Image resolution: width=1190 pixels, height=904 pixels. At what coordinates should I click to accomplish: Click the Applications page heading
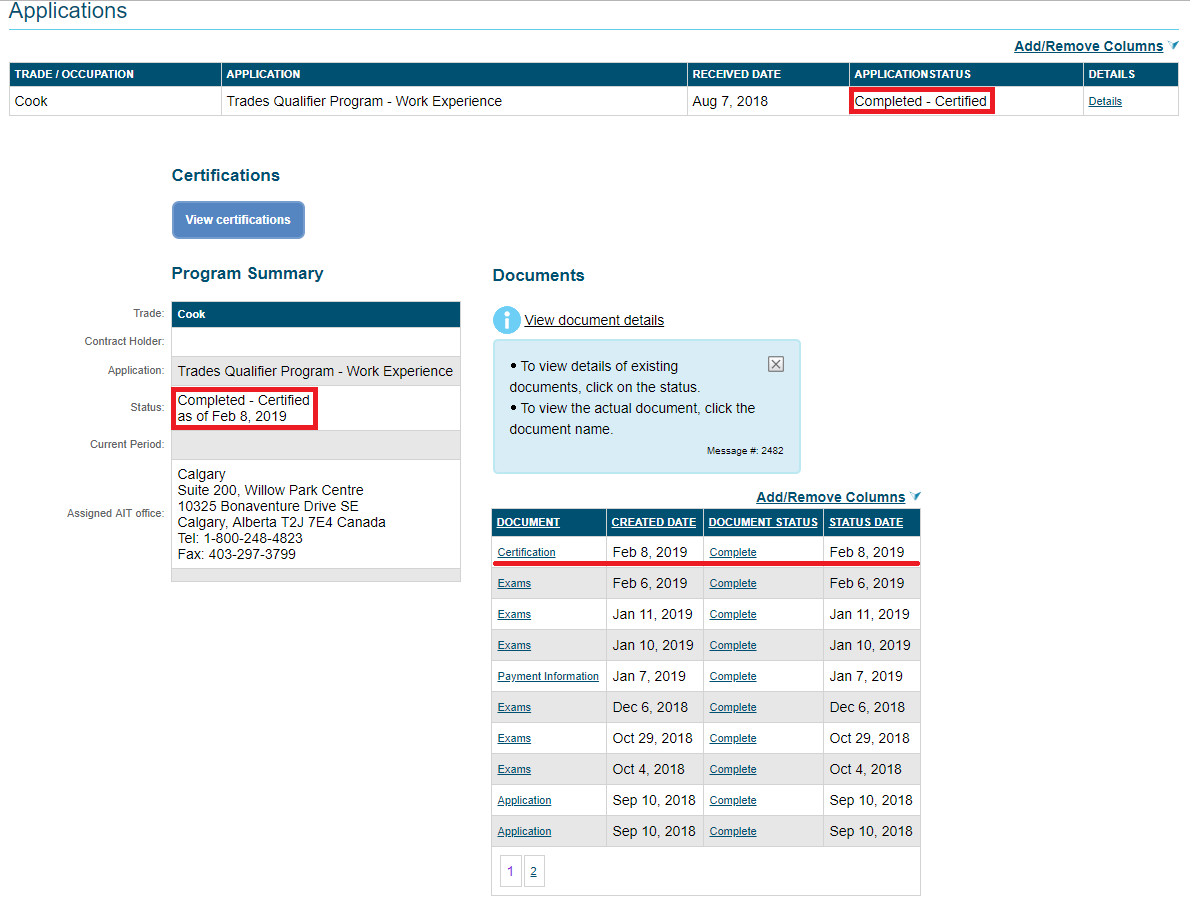click(x=68, y=11)
